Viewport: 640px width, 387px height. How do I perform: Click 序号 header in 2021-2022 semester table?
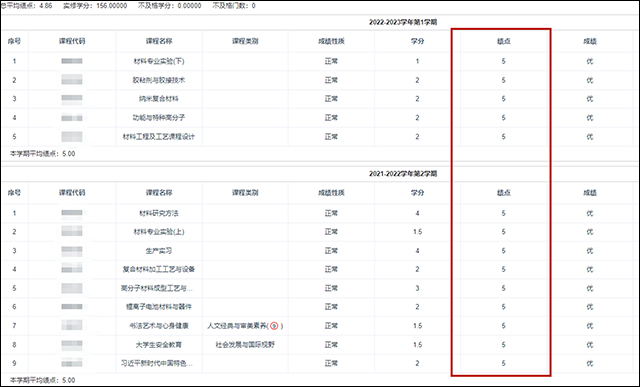point(14,193)
